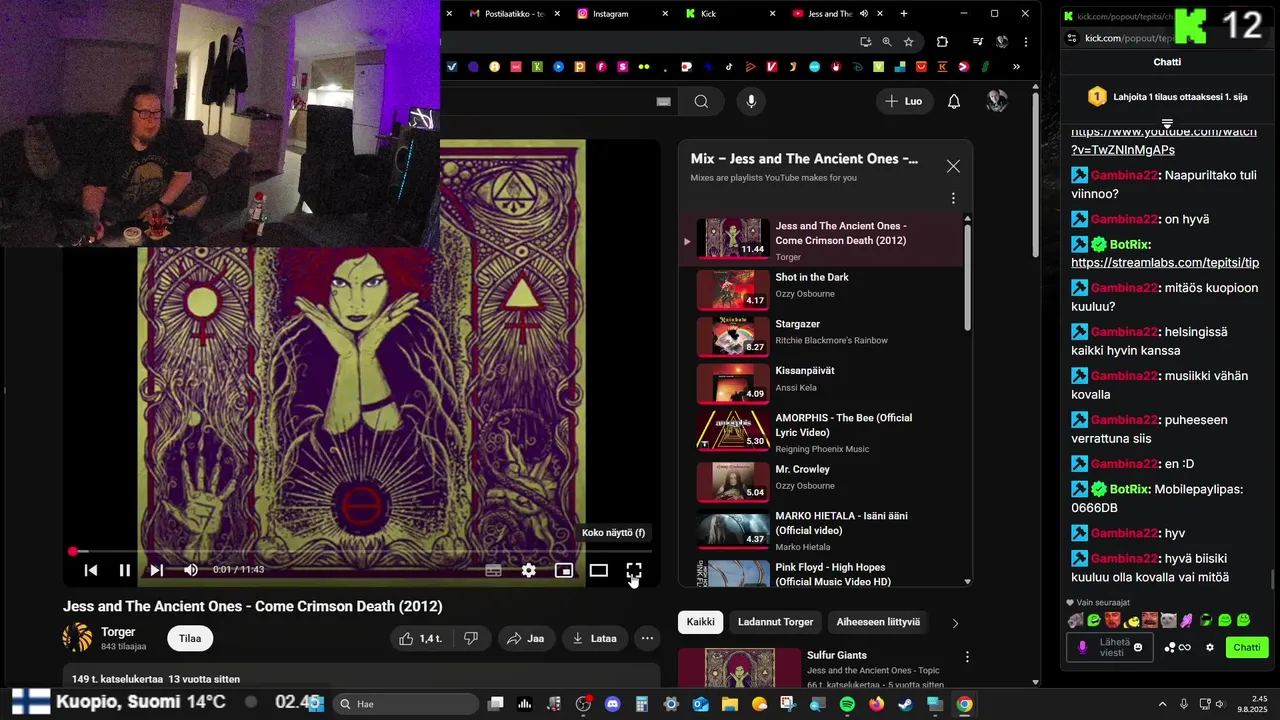The height and width of the screenshot is (720, 1280).
Task: Open the Chrome three-dot menu
Action: [1025, 42]
